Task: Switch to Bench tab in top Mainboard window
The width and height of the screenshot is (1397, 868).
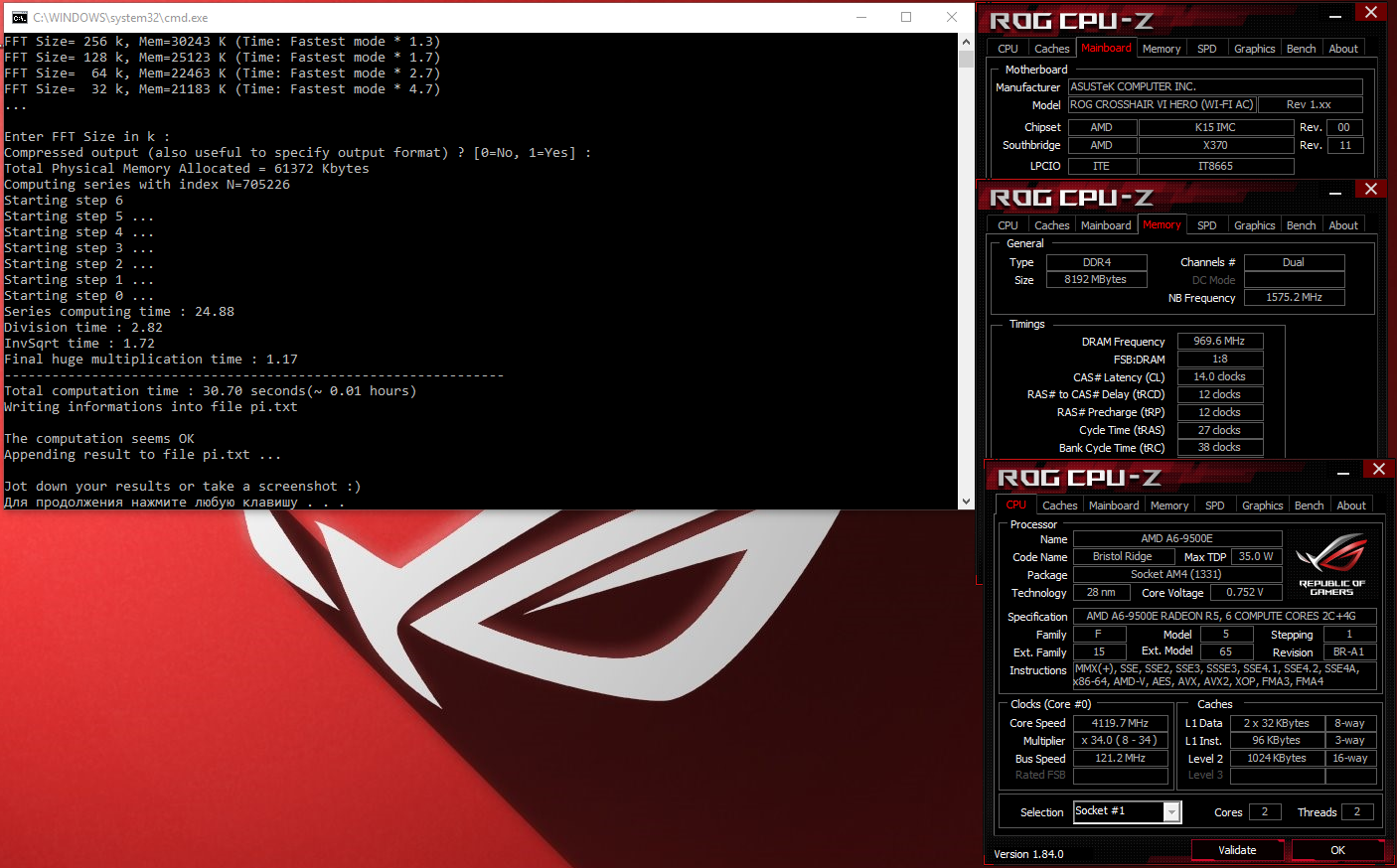Action: (x=1301, y=49)
